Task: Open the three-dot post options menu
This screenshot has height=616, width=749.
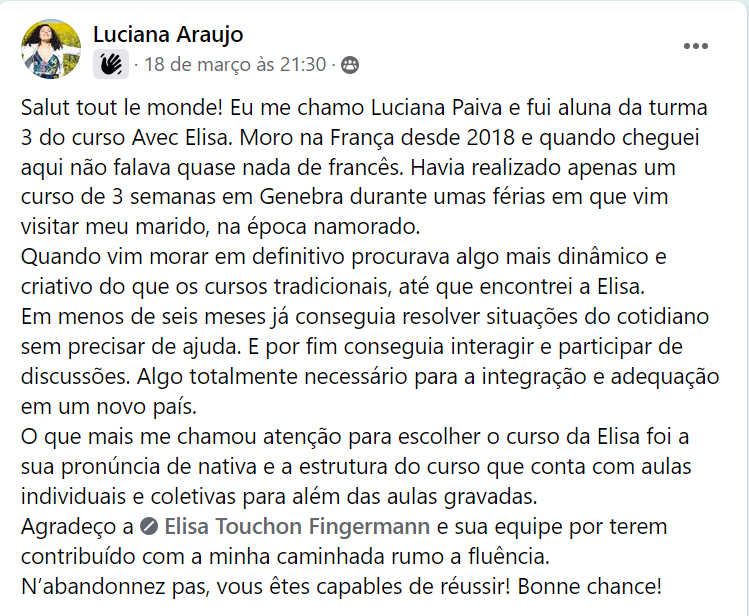Action: (x=696, y=46)
